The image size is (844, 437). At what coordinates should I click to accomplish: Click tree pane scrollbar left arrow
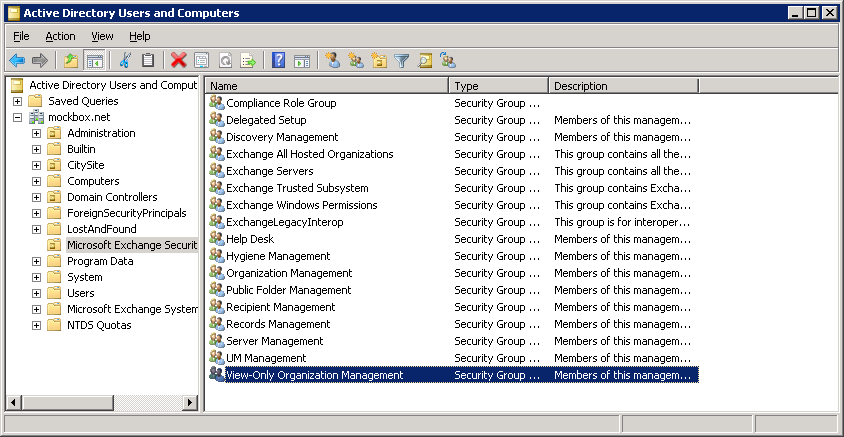point(13,402)
